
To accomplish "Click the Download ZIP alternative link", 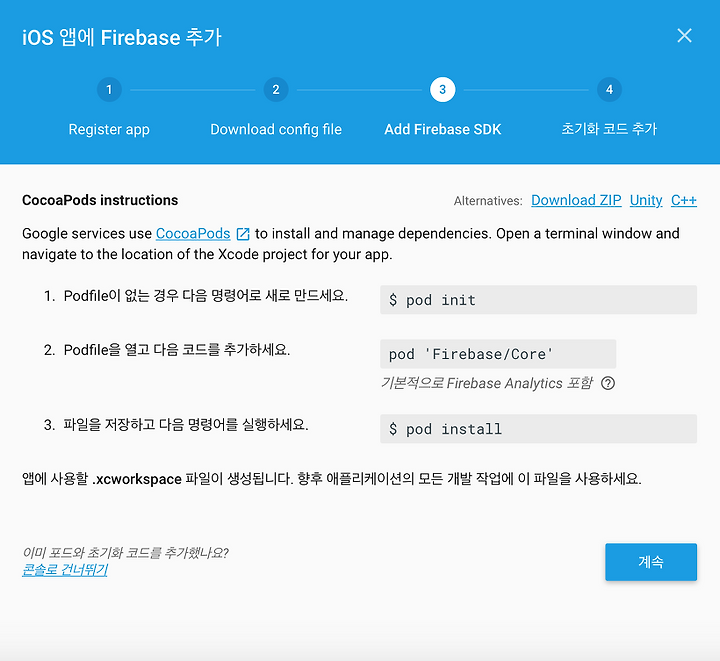I will point(576,200).
